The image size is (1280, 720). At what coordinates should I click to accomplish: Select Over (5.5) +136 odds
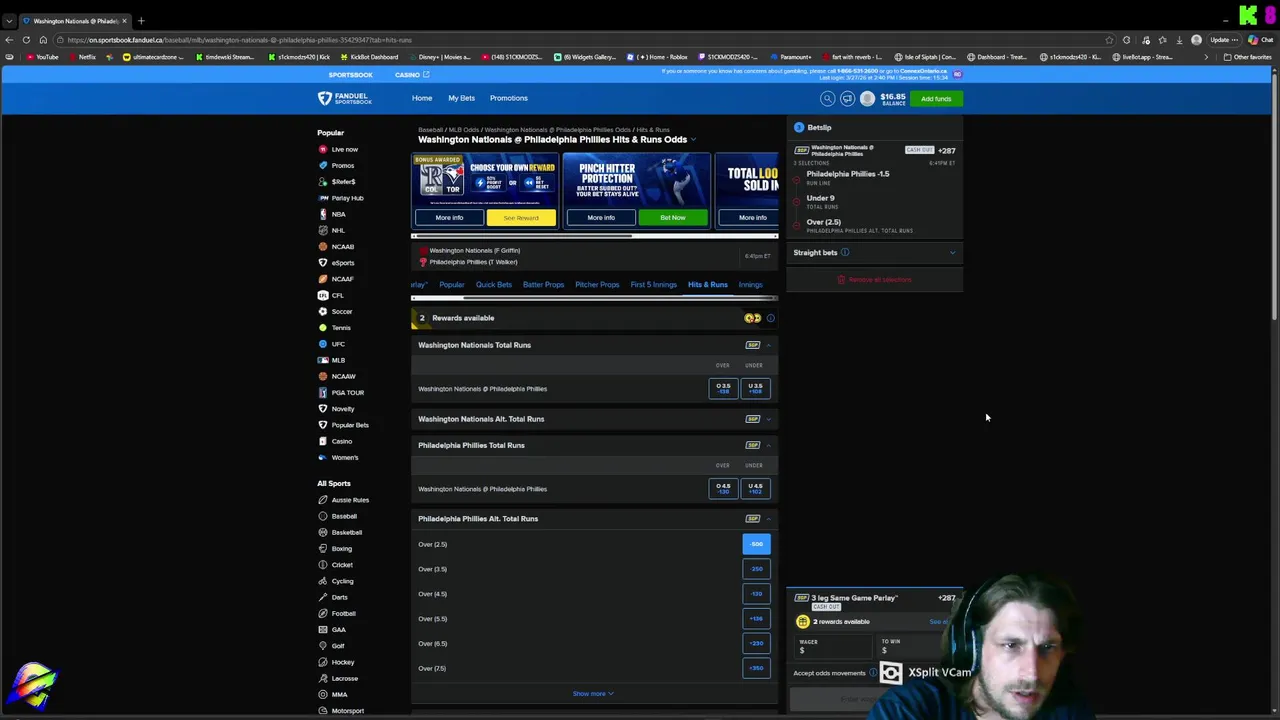click(757, 619)
